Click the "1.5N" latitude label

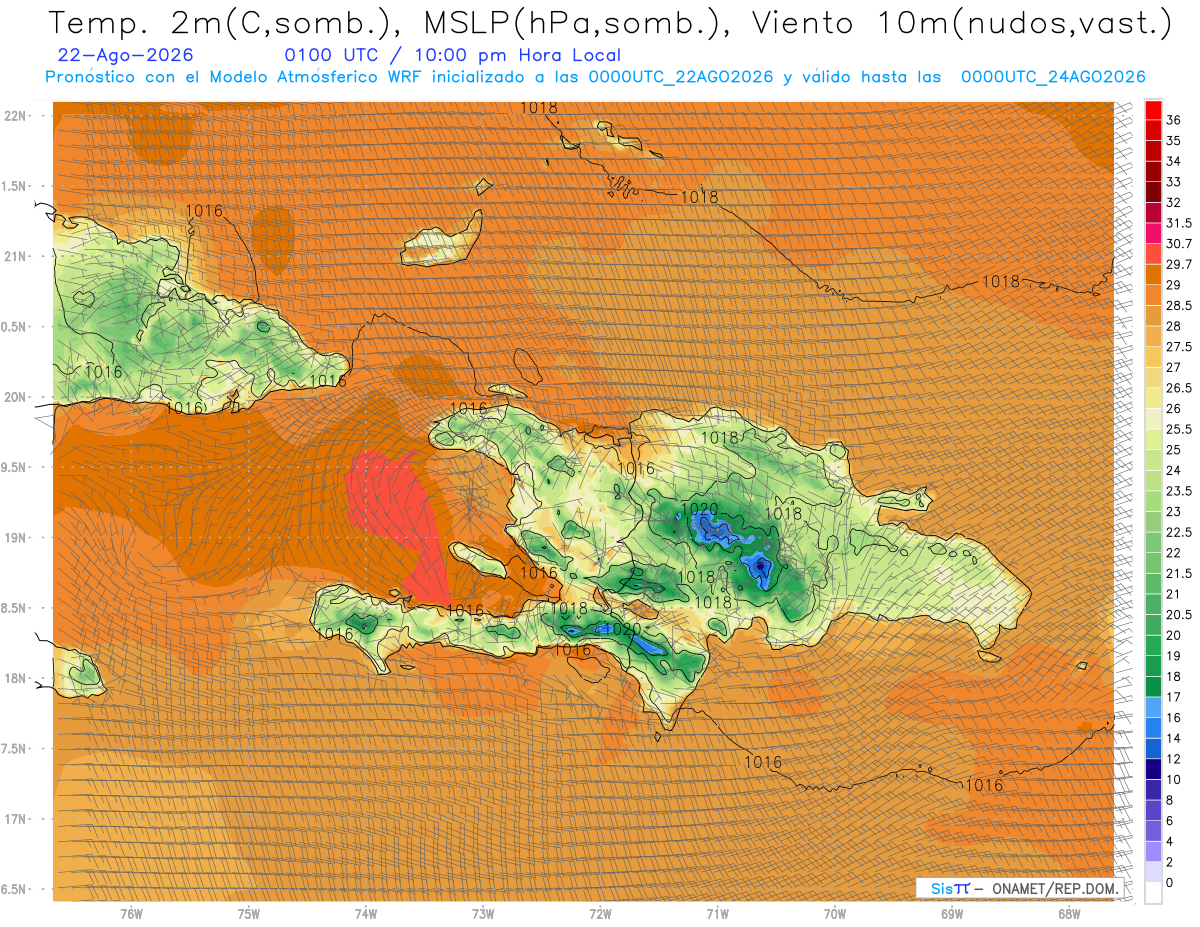click(x=15, y=186)
